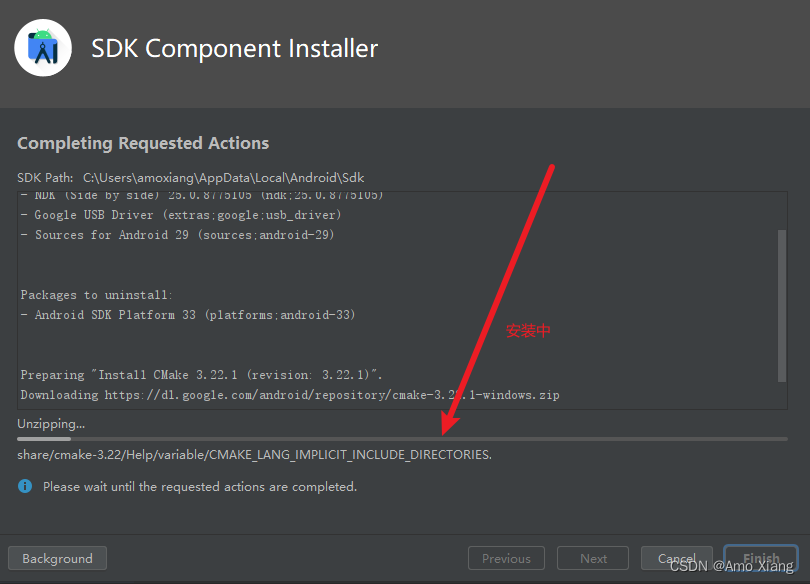Send the installation to Background
810x584 pixels.
tap(57, 558)
